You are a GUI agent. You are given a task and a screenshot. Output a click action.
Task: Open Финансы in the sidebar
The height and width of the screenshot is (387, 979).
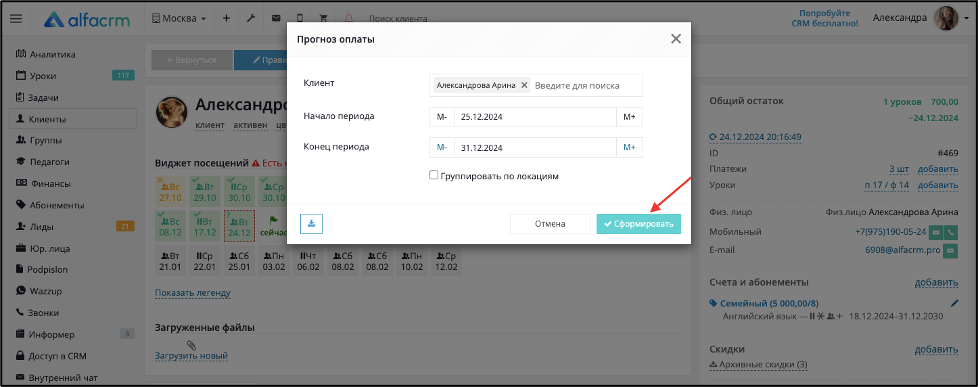click(x=49, y=184)
